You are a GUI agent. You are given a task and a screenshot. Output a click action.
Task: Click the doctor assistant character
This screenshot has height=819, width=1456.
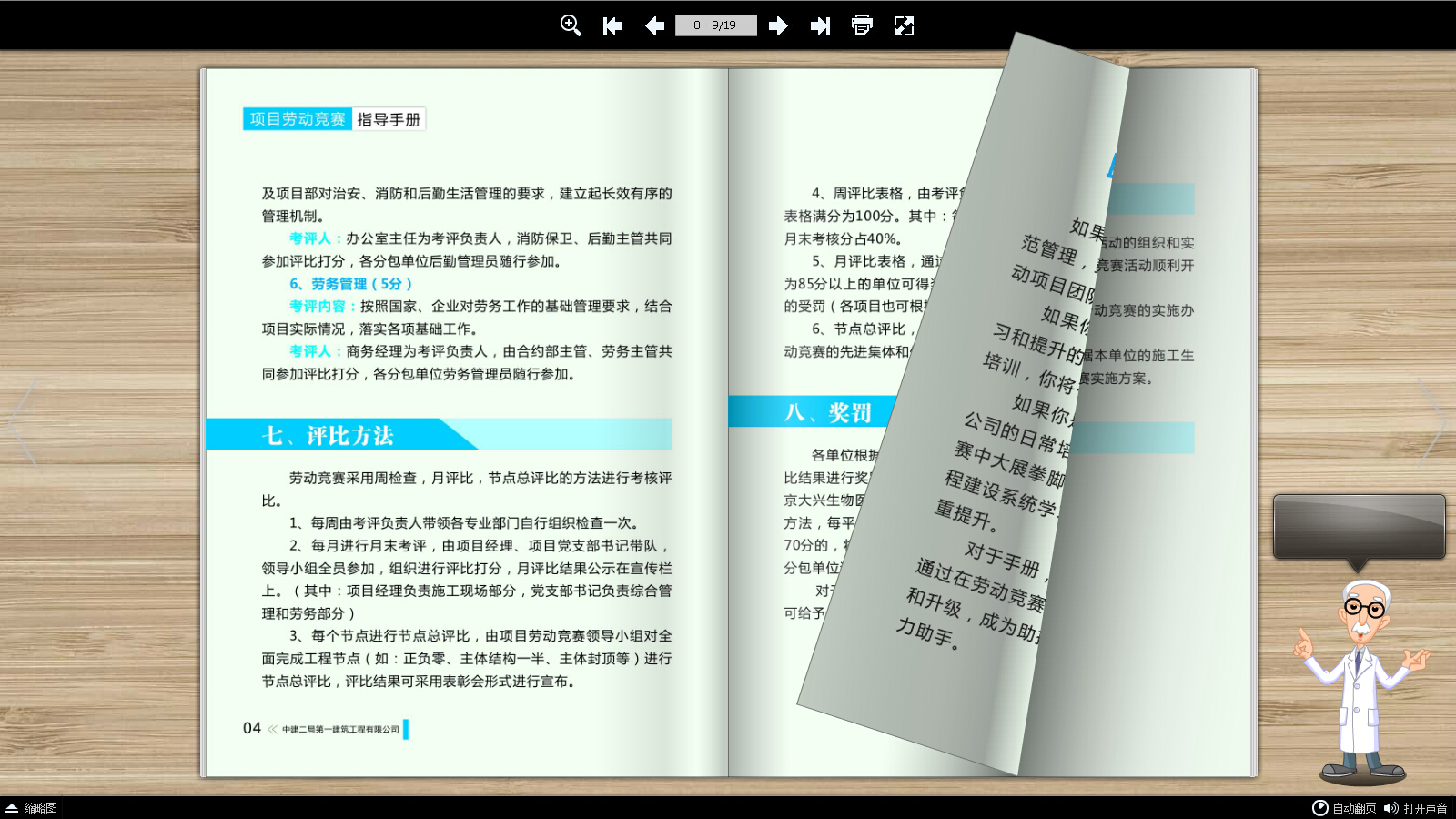(1361, 682)
